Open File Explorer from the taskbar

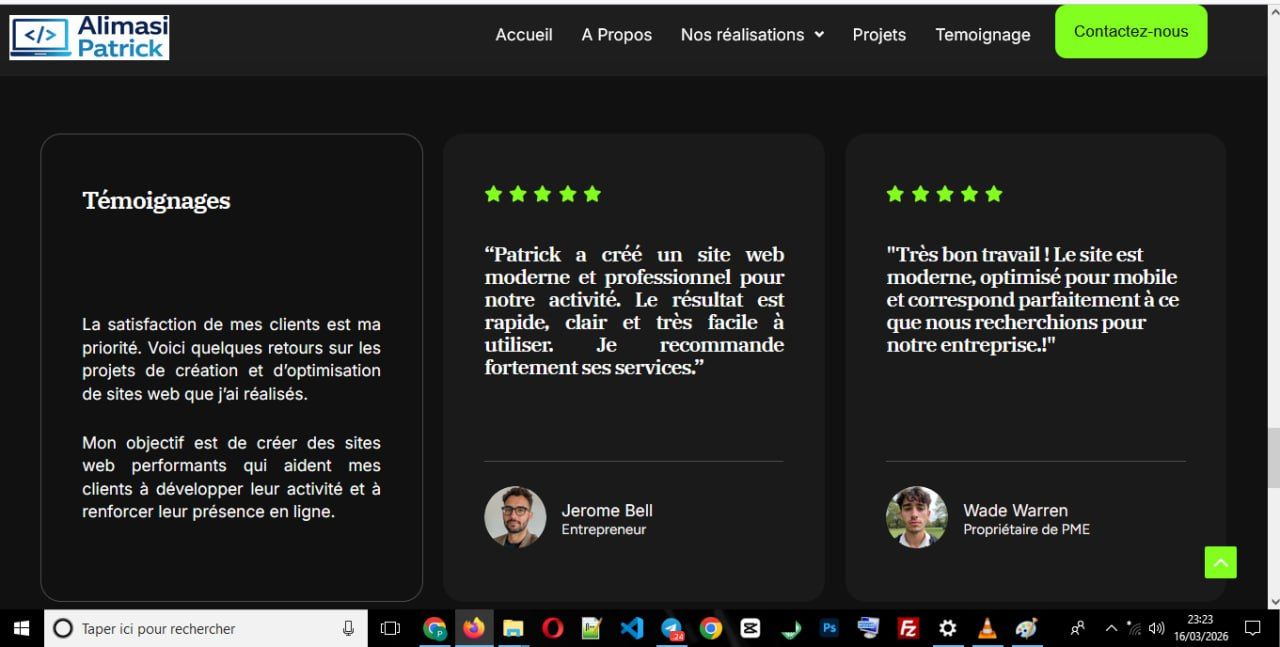tap(513, 628)
